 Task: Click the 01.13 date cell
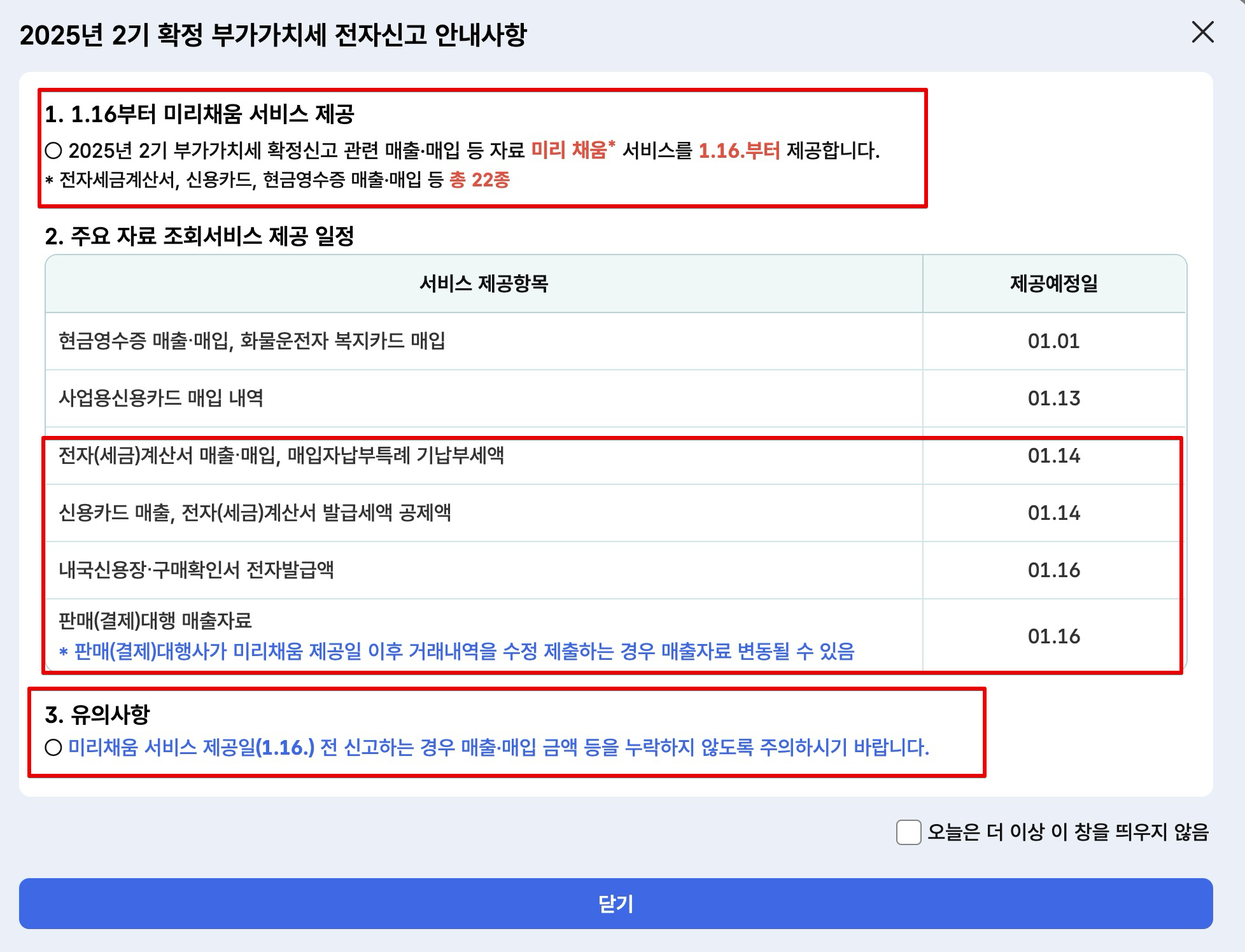(1053, 398)
